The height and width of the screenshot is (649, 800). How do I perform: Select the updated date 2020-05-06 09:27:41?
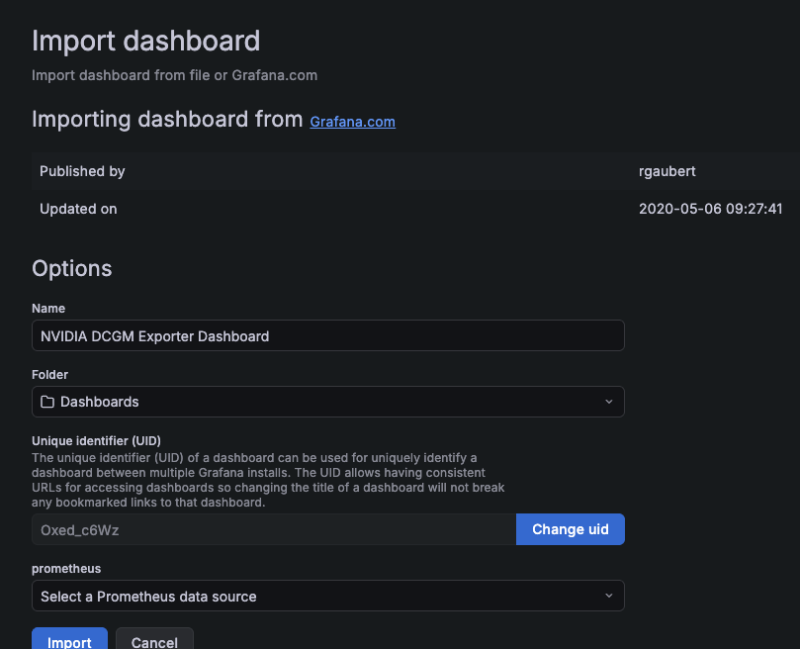click(710, 209)
